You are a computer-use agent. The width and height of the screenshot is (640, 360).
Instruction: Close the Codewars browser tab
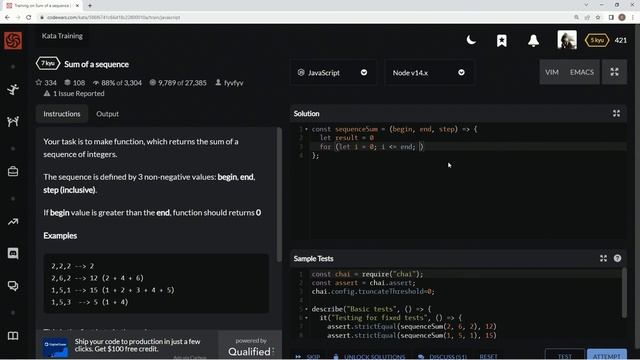point(77,6)
